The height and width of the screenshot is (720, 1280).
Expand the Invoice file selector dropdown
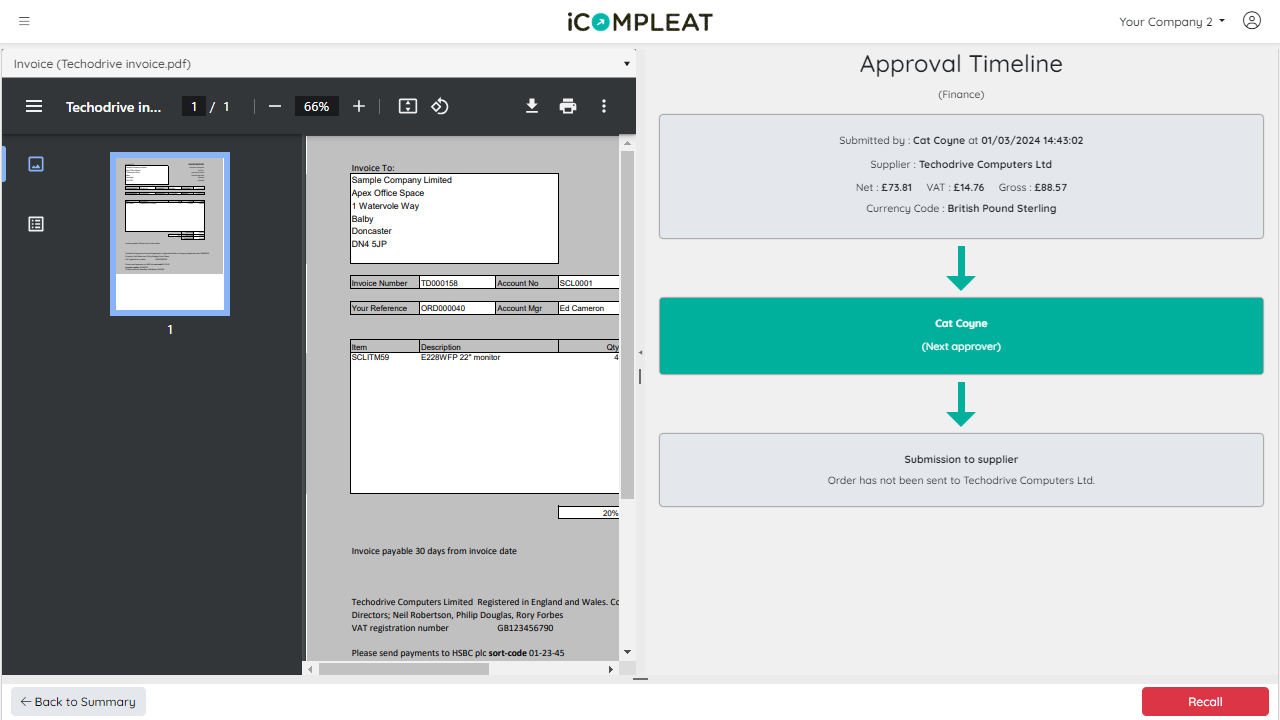point(319,63)
